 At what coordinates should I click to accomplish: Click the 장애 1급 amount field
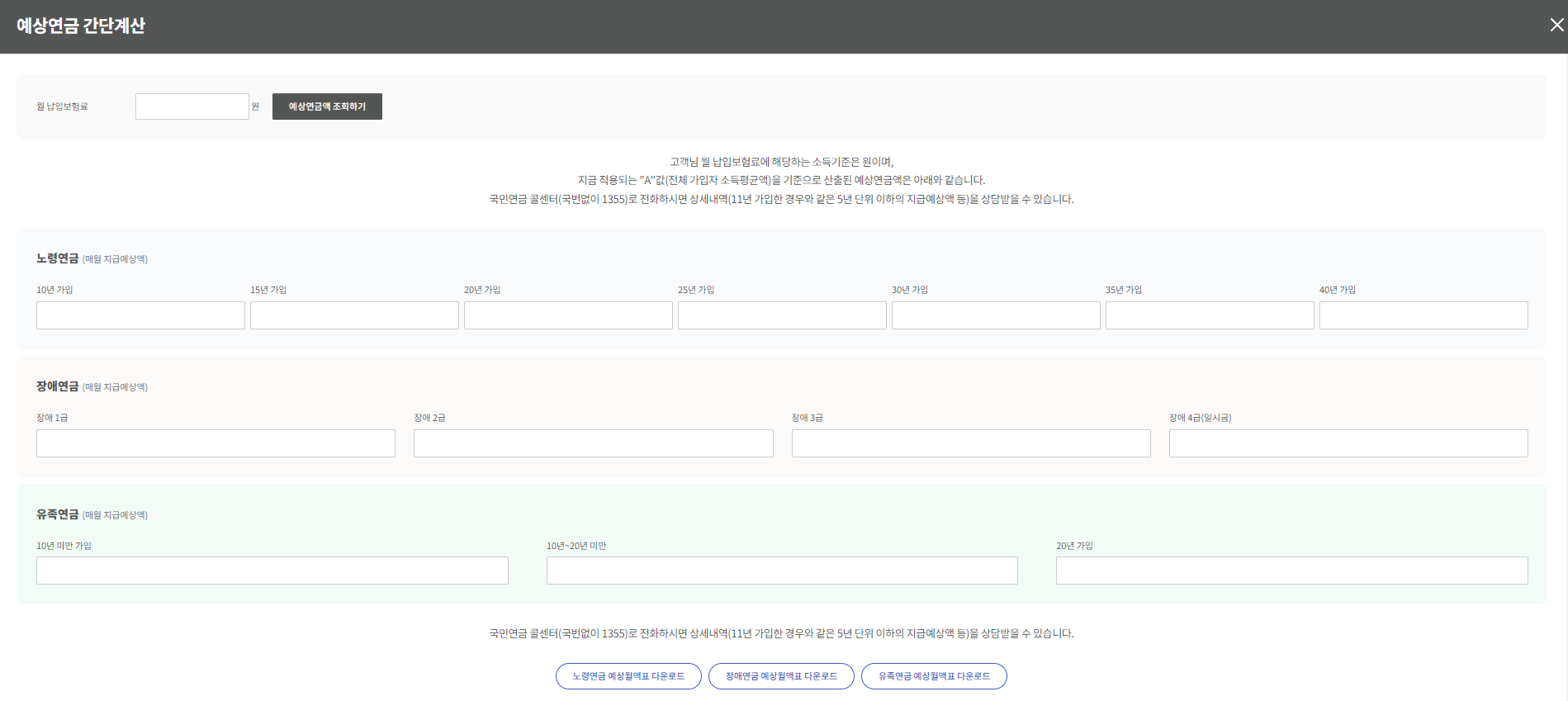tap(216, 443)
